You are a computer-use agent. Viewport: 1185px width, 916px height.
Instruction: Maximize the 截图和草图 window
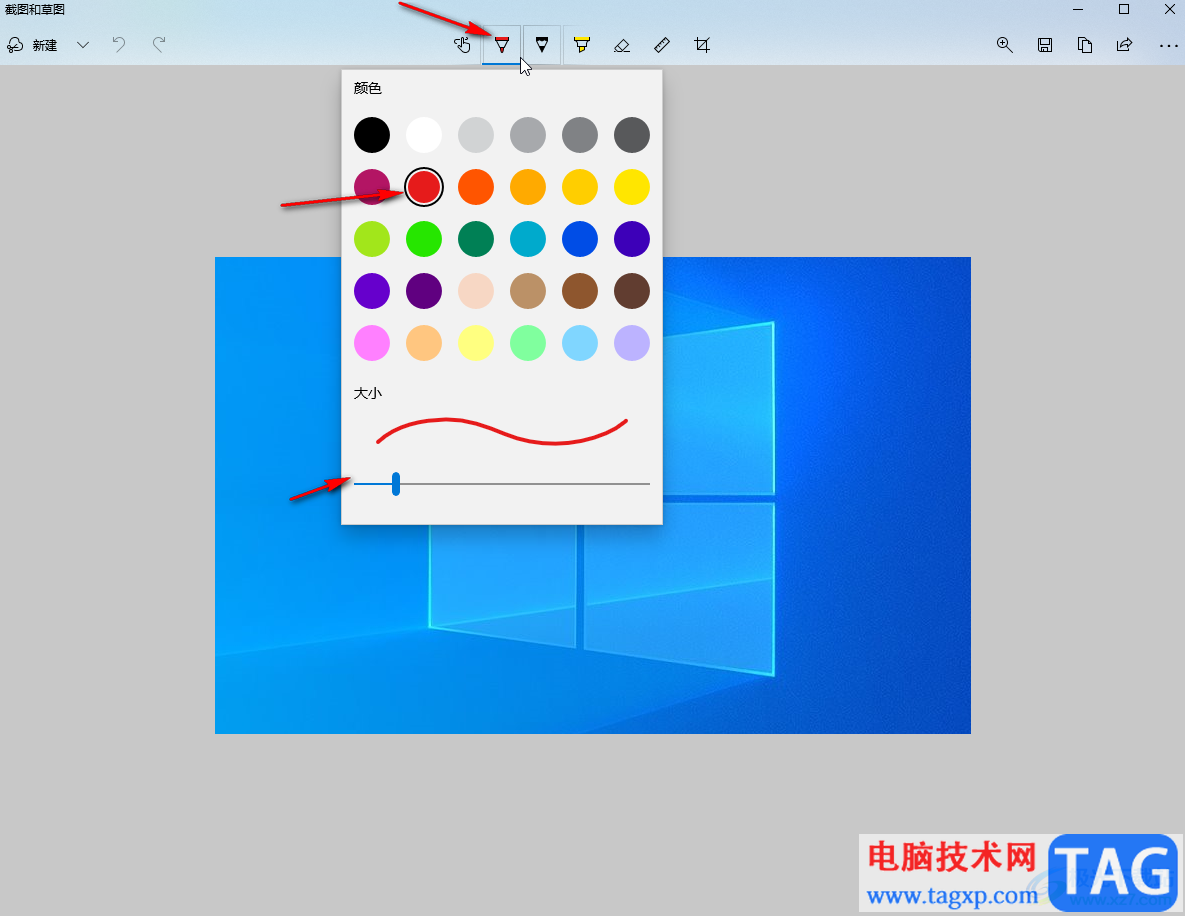point(1124,10)
